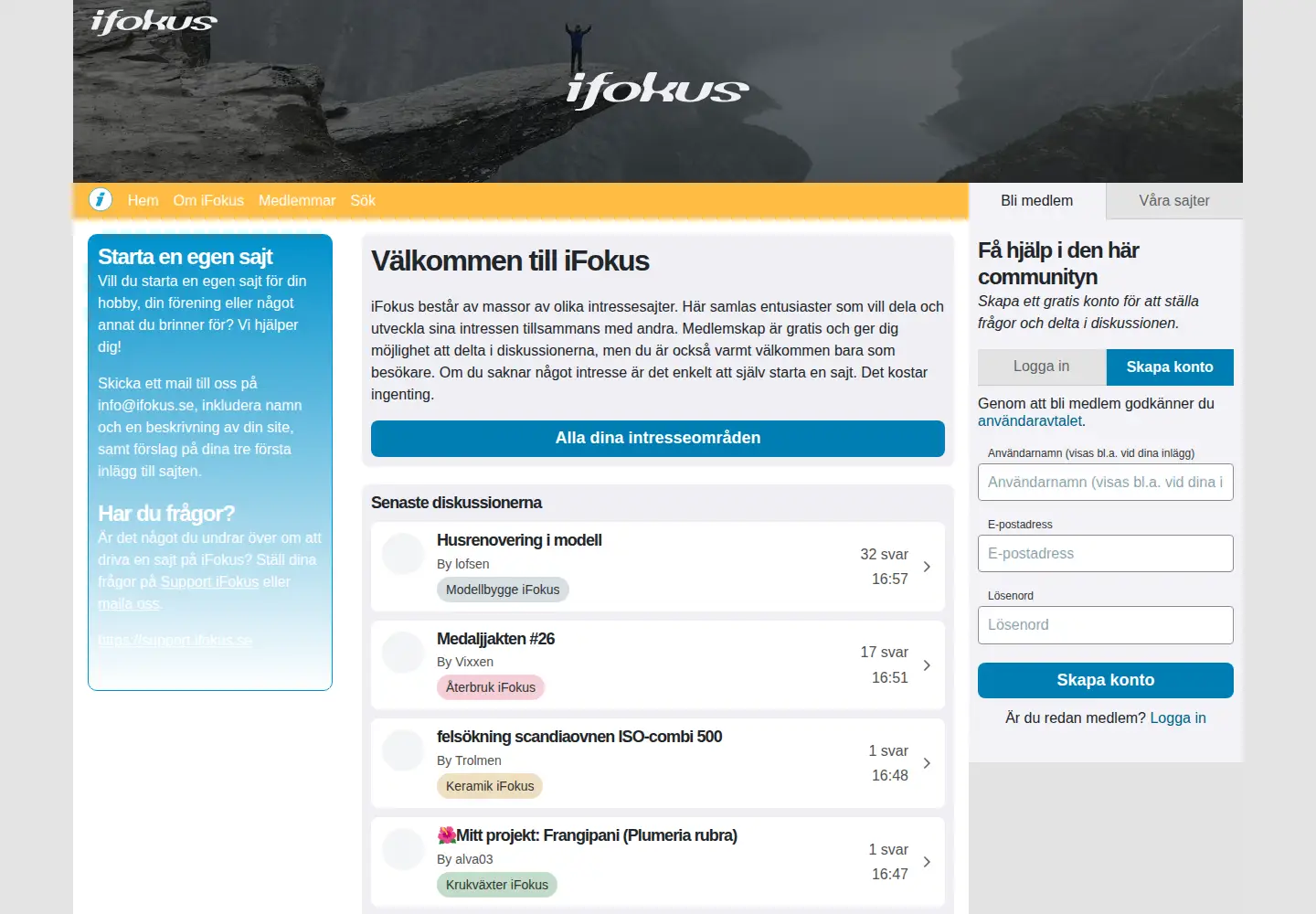Focus the Lösenord input field
Screen dimensions: 1316x914
tap(1106, 625)
